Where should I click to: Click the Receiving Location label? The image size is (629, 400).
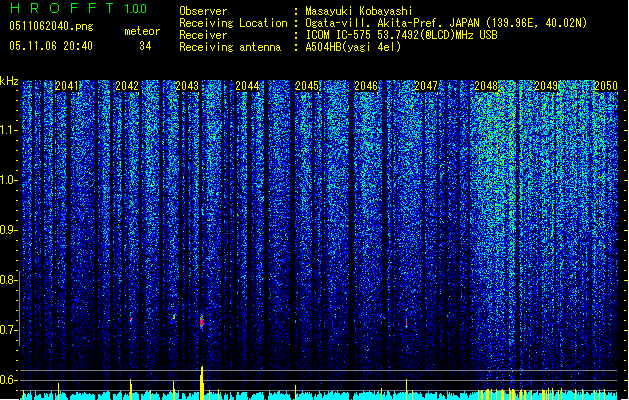(233, 23)
